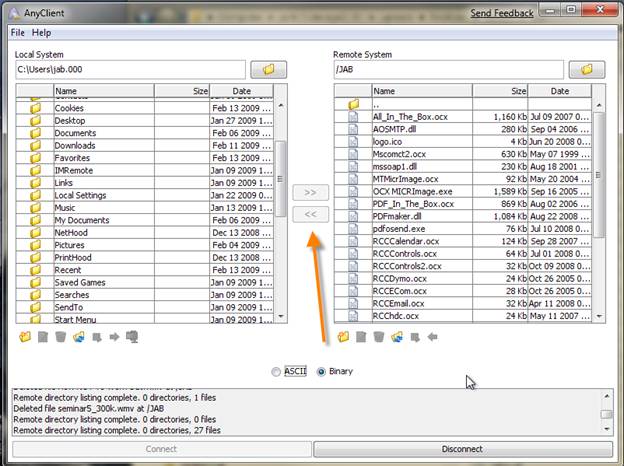Sort remote list by Size header
The height and width of the screenshot is (466, 624).
click(x=500, y=91)
